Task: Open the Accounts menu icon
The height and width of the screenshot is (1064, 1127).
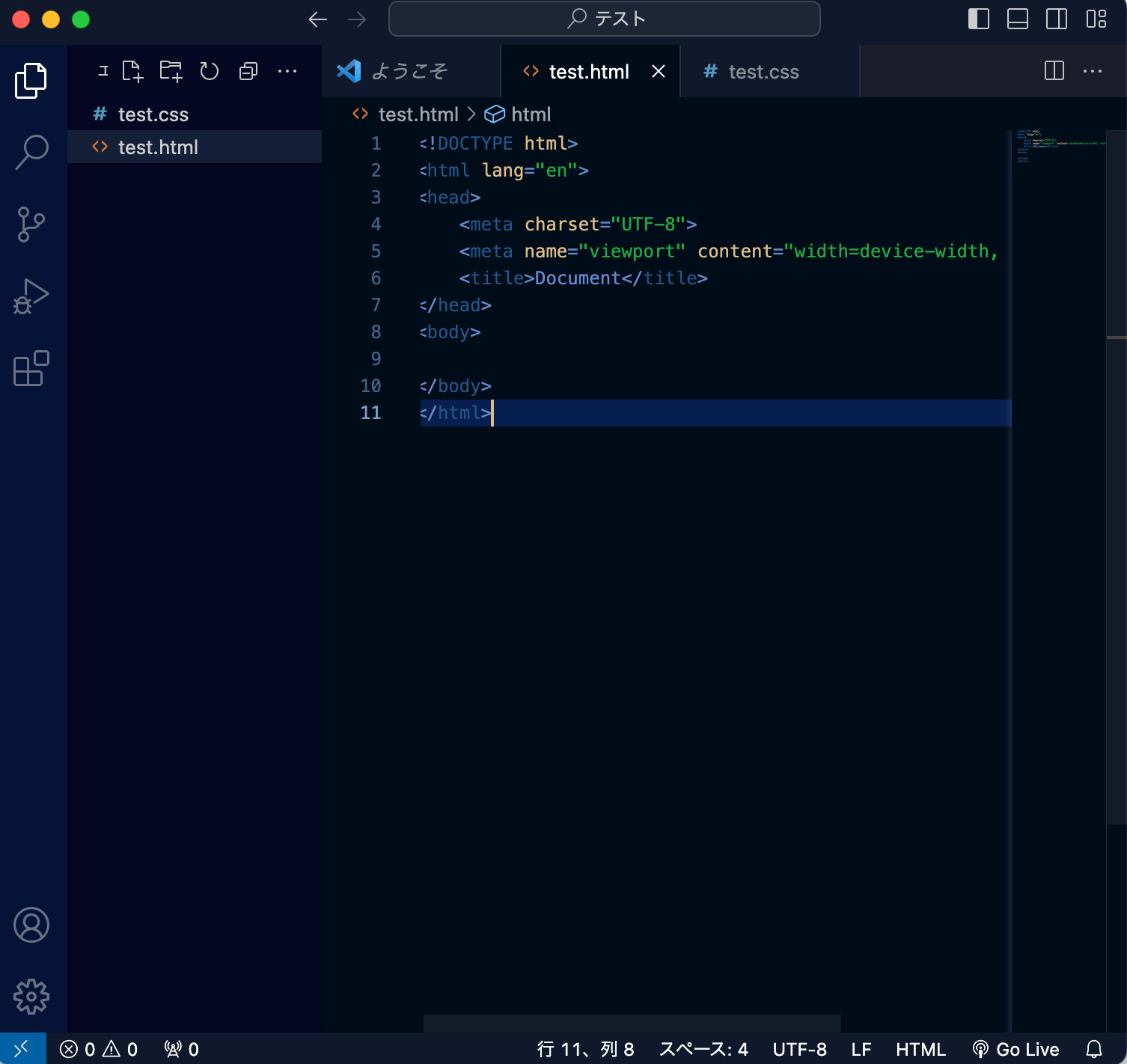Action: tap(31, 926)
